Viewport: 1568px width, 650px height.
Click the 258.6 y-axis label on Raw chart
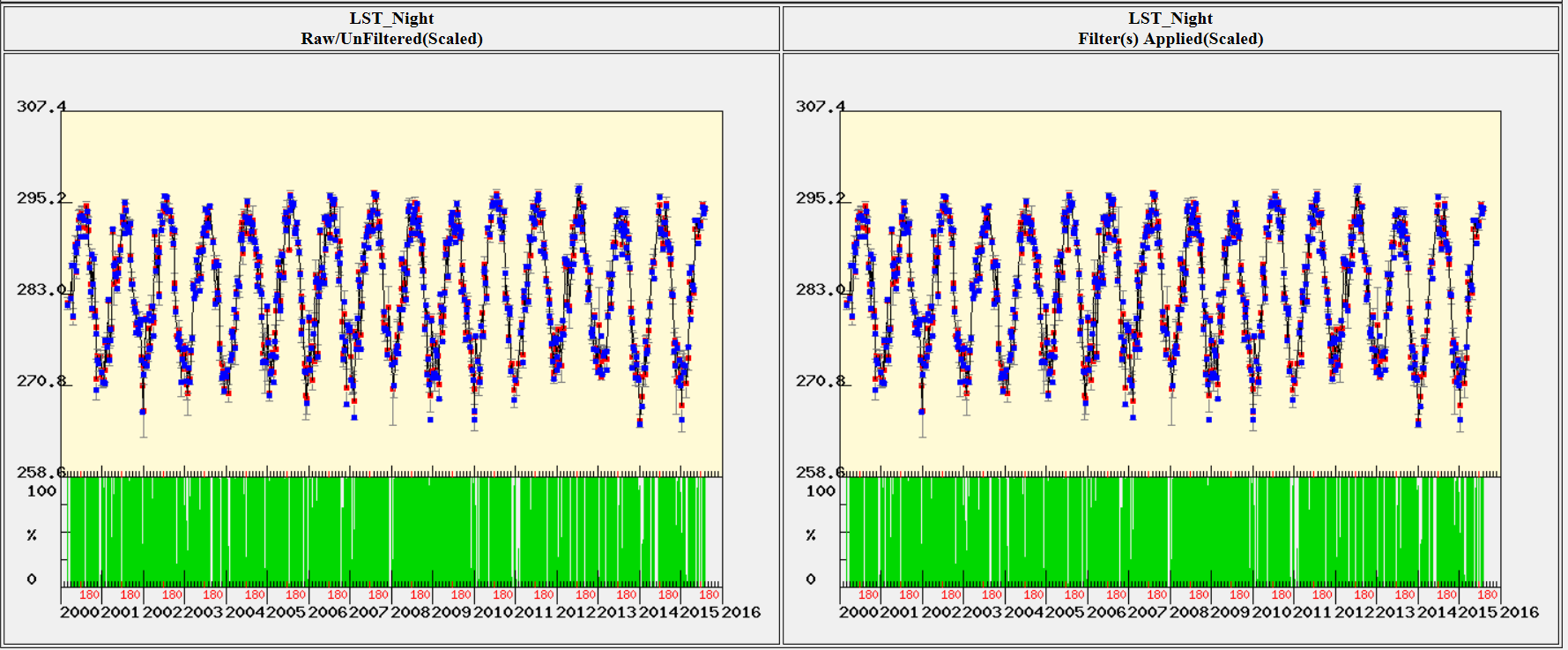(41, 473)
